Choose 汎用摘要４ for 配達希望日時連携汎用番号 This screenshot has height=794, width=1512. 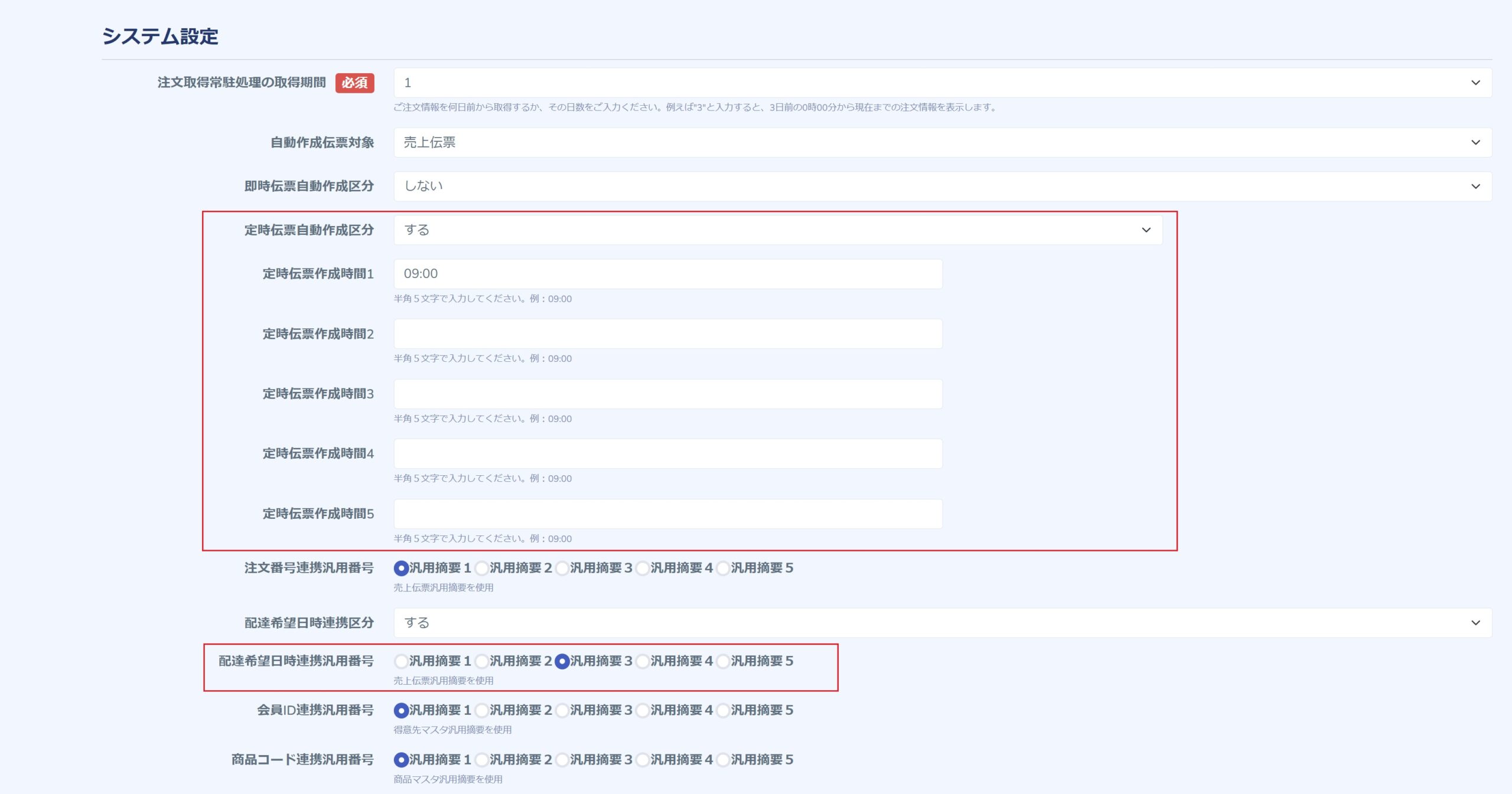point(643,661)
